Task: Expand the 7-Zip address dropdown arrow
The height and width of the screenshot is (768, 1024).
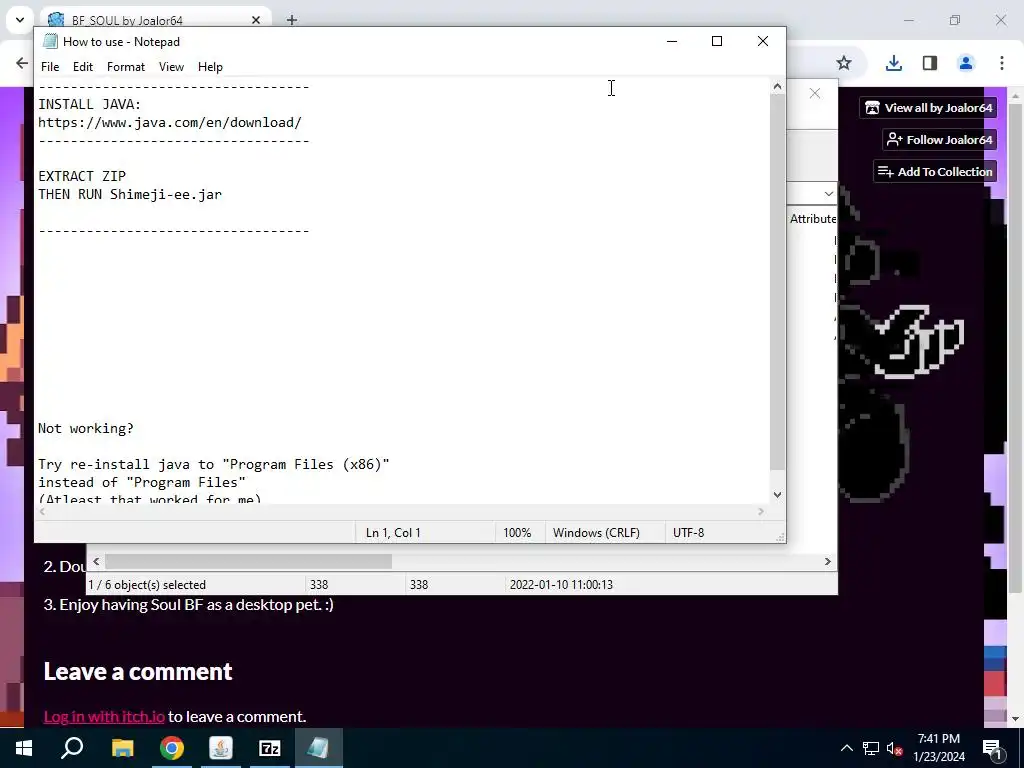Action: (828, 194)
